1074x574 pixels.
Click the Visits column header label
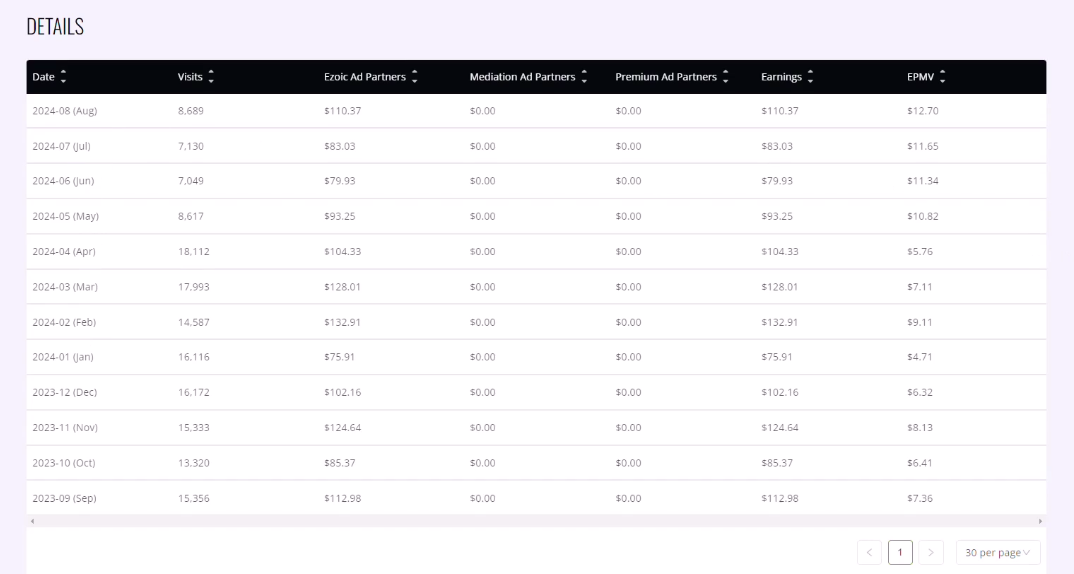(x=190, y=77)
